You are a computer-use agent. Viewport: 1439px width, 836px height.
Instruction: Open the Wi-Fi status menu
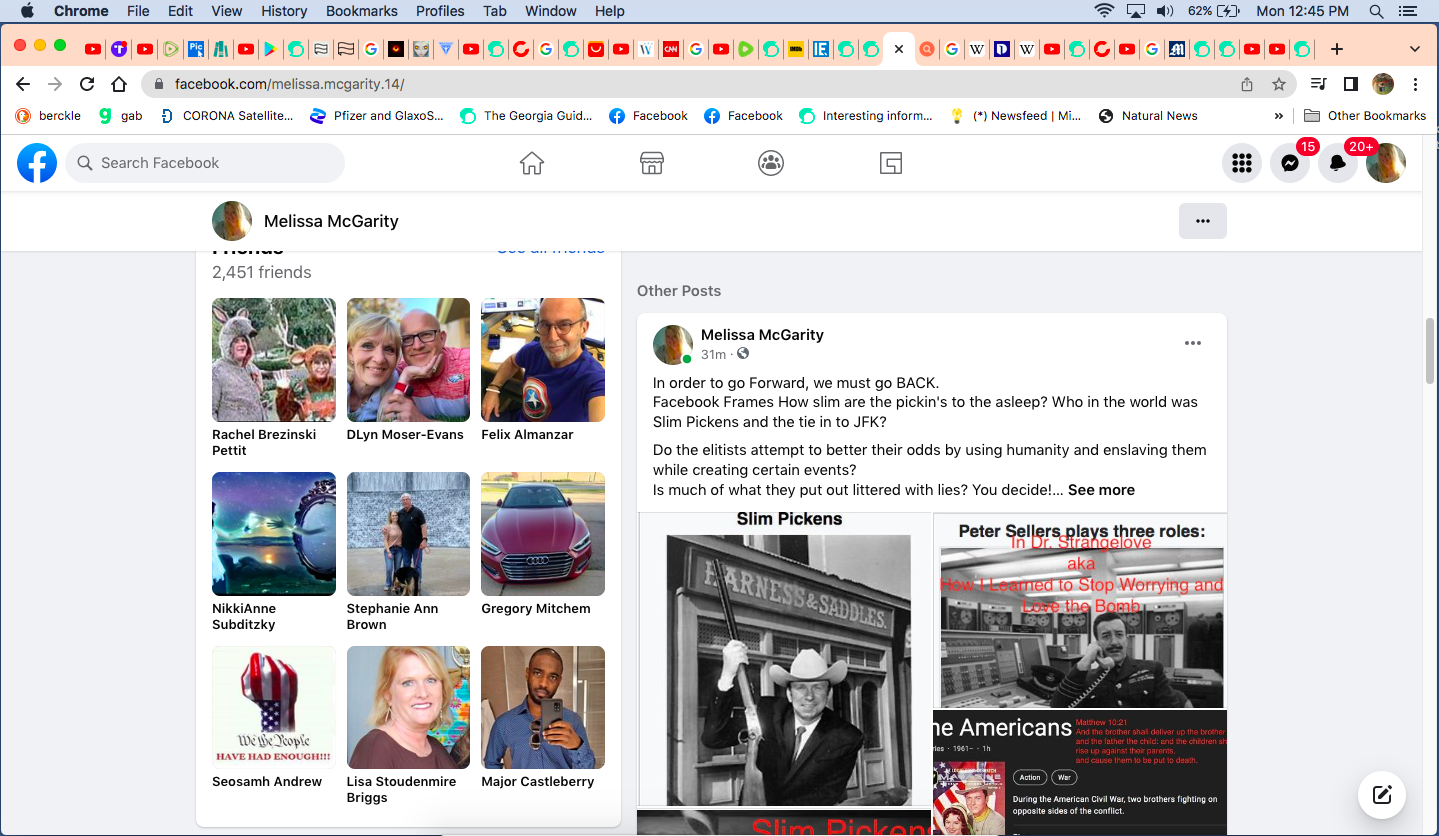coord(1104,11)
